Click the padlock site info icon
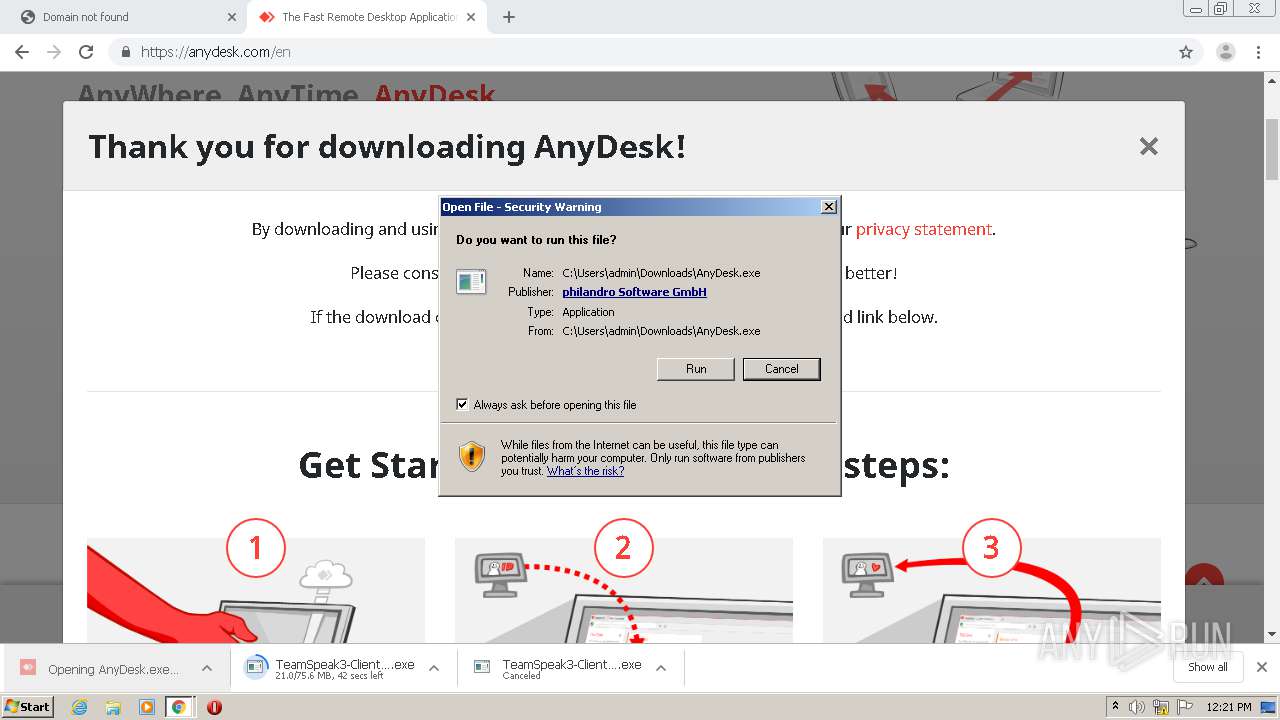The width and height of the screenshot is (1280, 720). 126,52
